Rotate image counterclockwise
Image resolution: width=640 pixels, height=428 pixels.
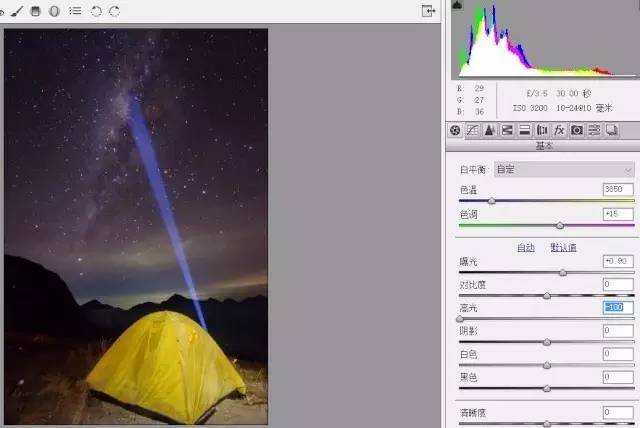(96, 11)
